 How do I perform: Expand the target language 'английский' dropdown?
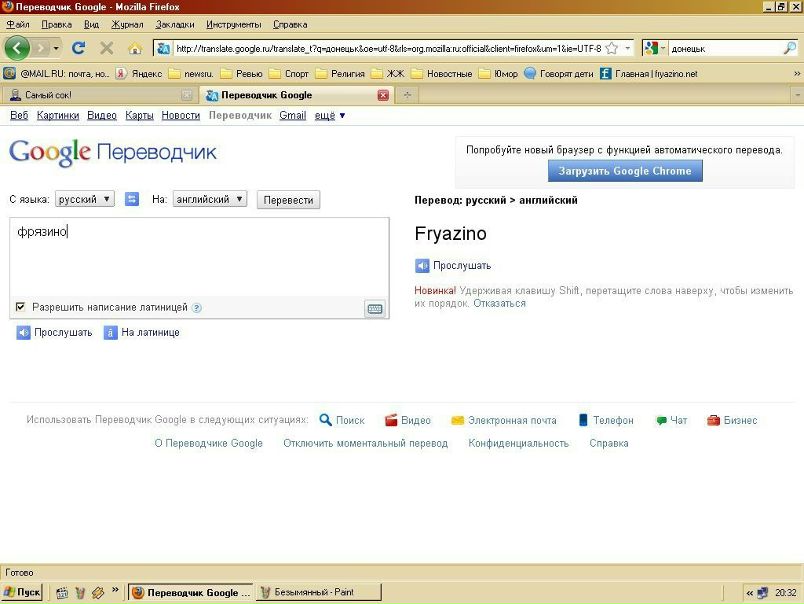(210, 199)
